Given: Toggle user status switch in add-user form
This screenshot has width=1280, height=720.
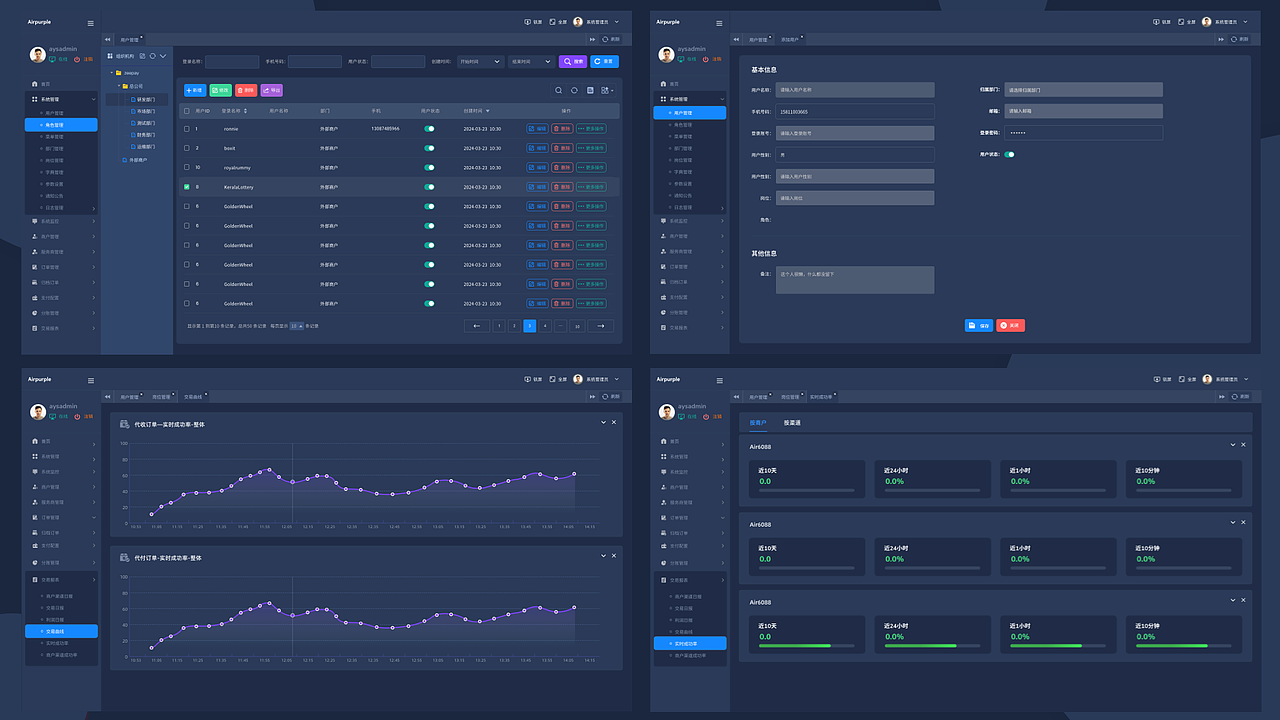Looking at the screenshot, I should (1009, 154).
